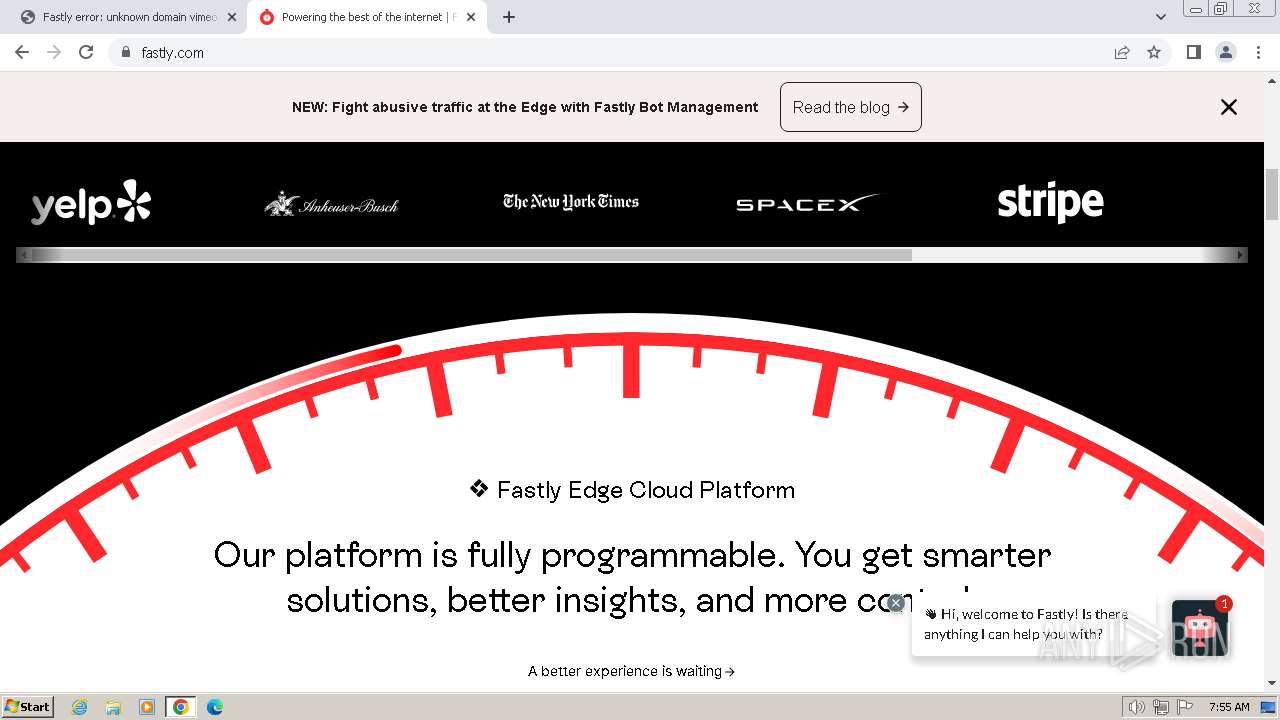Click the Stripe logo
Screen dimensions: 1280x720
click(x=1050, y=203)
